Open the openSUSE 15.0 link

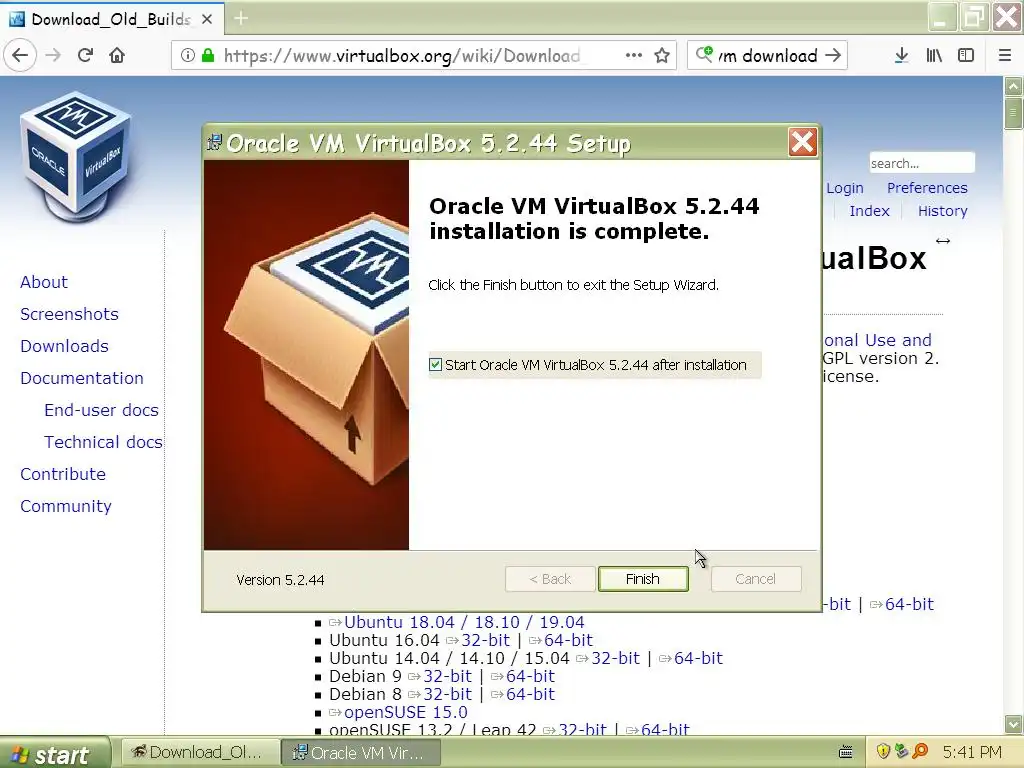(406, 712)
